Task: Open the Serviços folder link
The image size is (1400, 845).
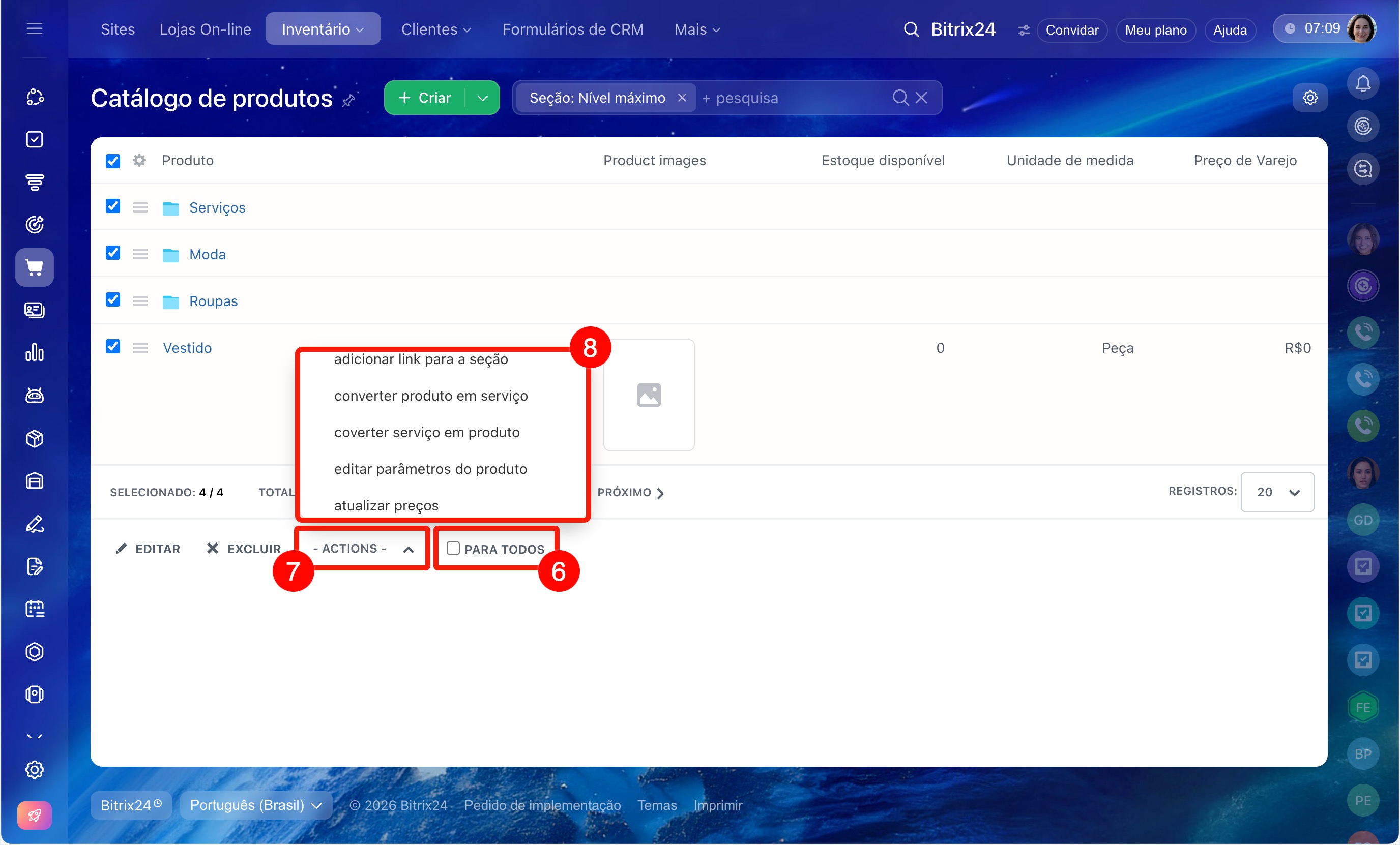Action: 217,208
